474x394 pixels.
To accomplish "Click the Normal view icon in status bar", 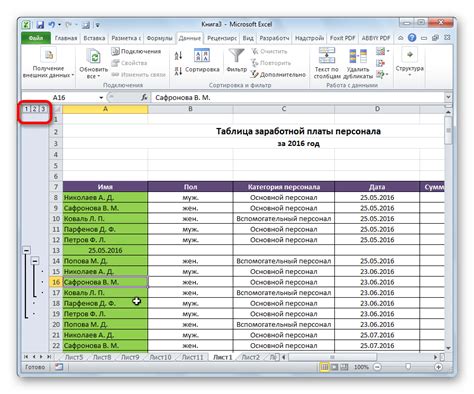I will (324, 367).
